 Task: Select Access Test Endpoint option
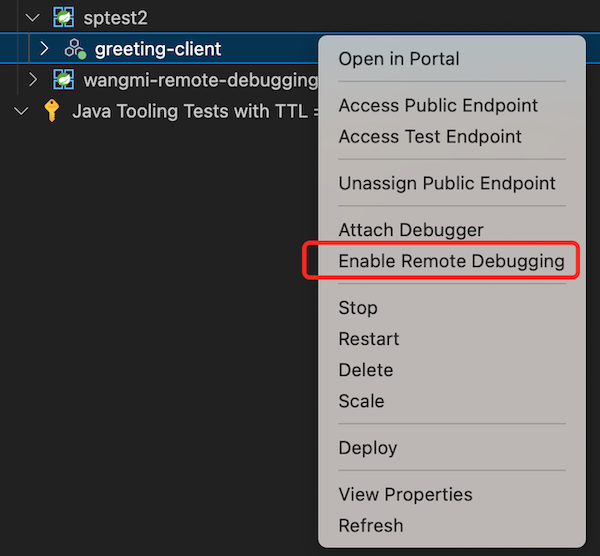[x=430, y=136]
